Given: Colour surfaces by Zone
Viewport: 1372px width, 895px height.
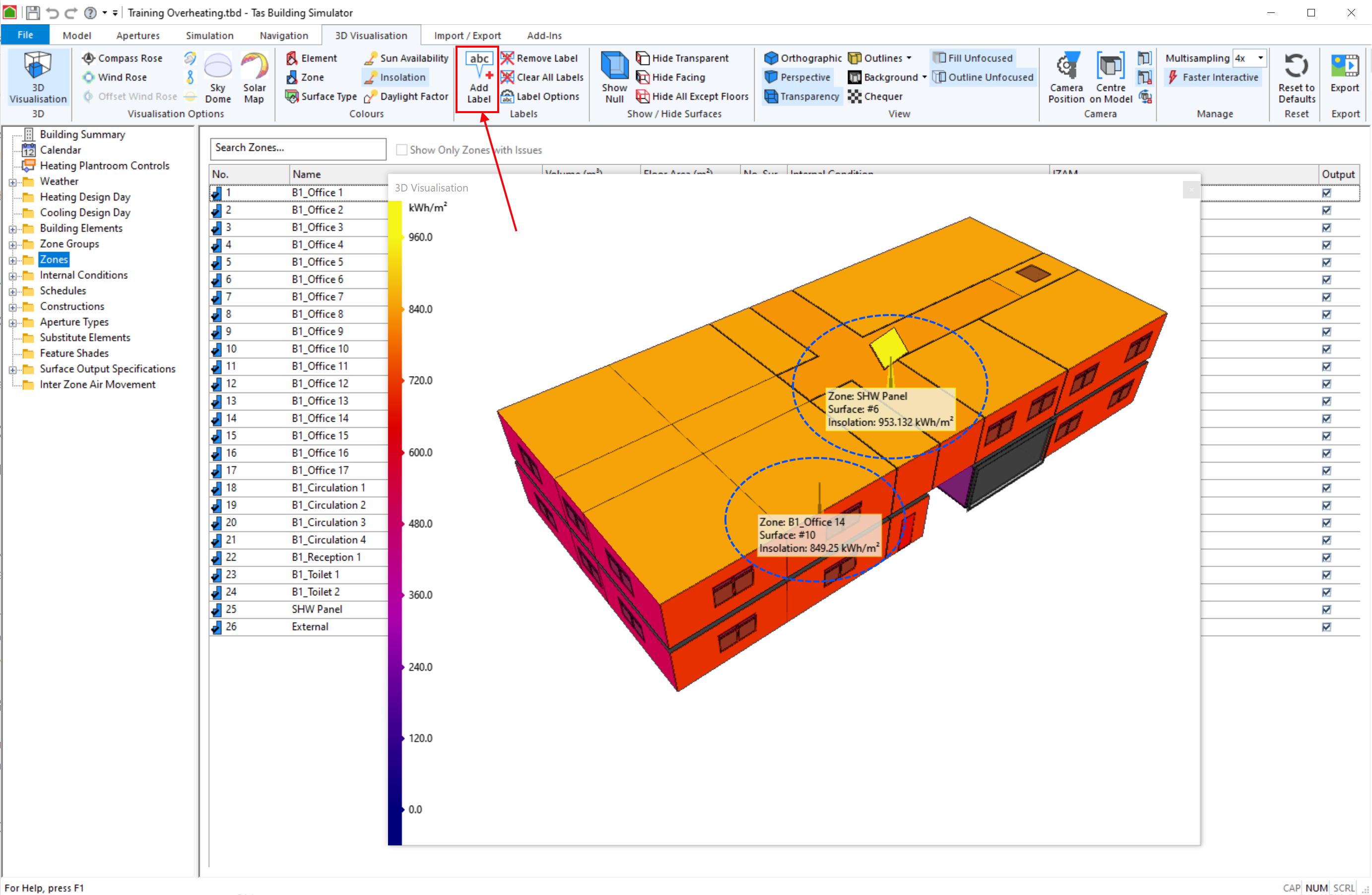Looking at the screenshot, I should pyautogui.click(x=305, y=77).
